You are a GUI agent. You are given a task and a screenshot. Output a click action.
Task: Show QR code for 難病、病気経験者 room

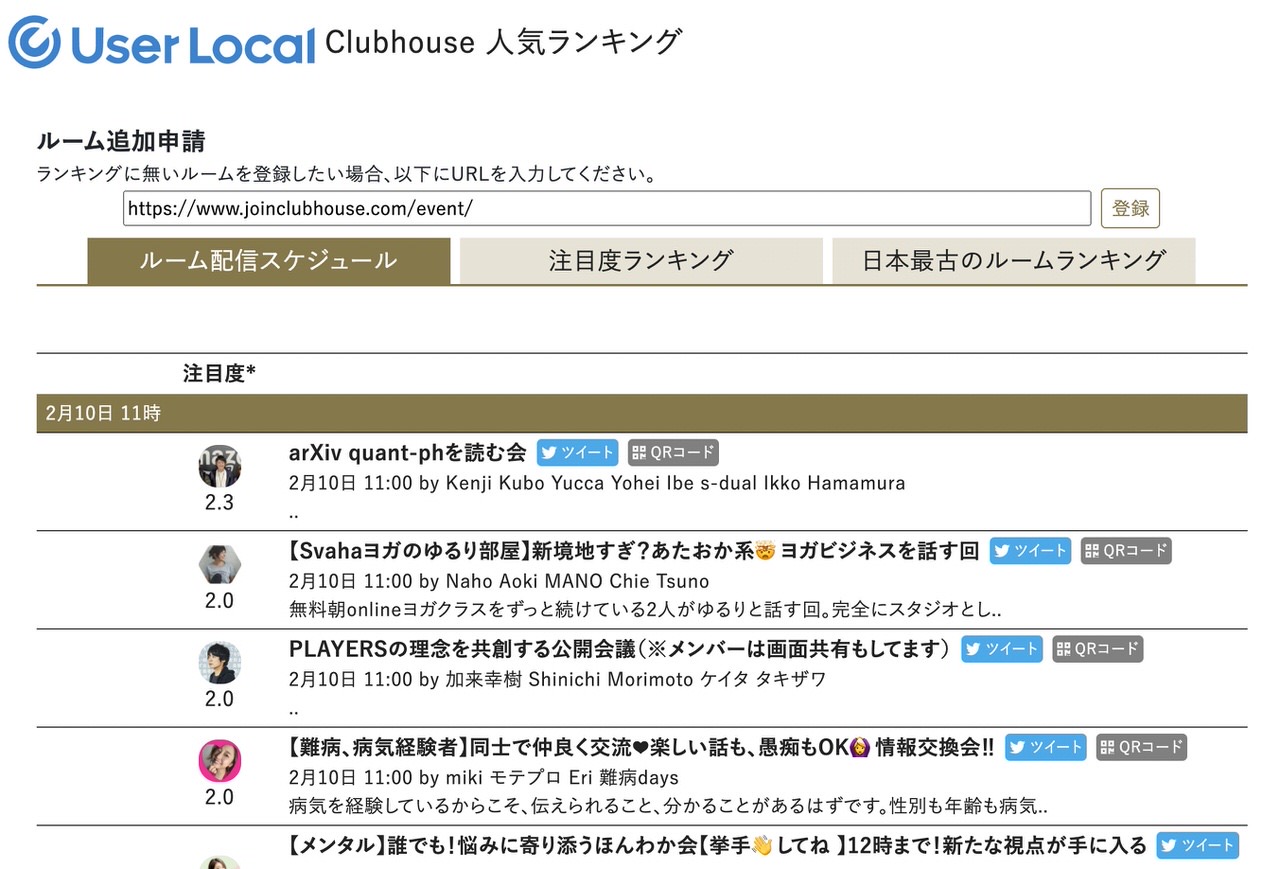[1142, 746]
